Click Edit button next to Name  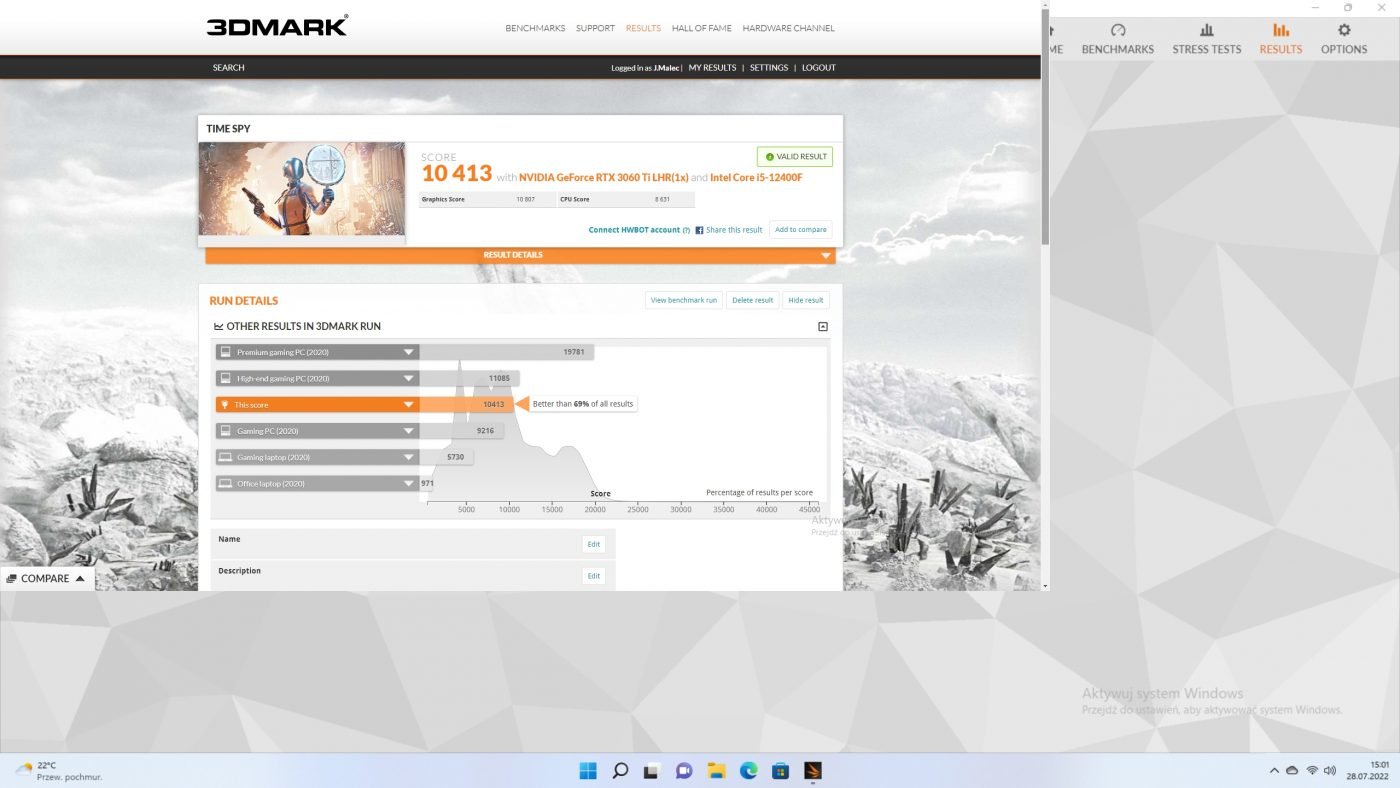(594, 544)
